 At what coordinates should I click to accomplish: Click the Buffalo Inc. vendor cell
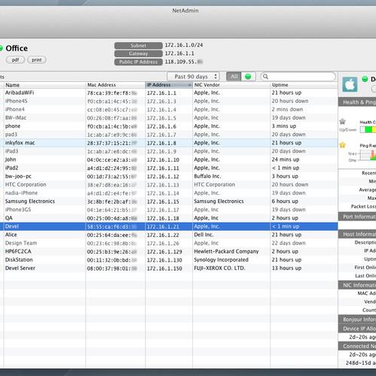click(207, 176)
